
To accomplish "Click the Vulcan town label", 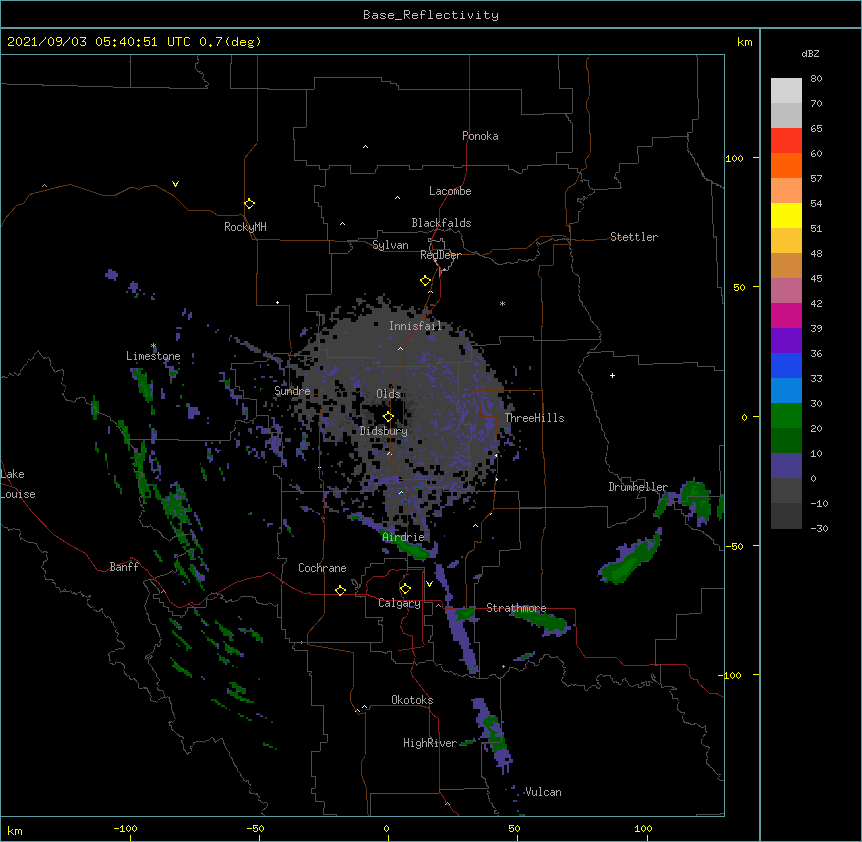I will tap(543, 792).
